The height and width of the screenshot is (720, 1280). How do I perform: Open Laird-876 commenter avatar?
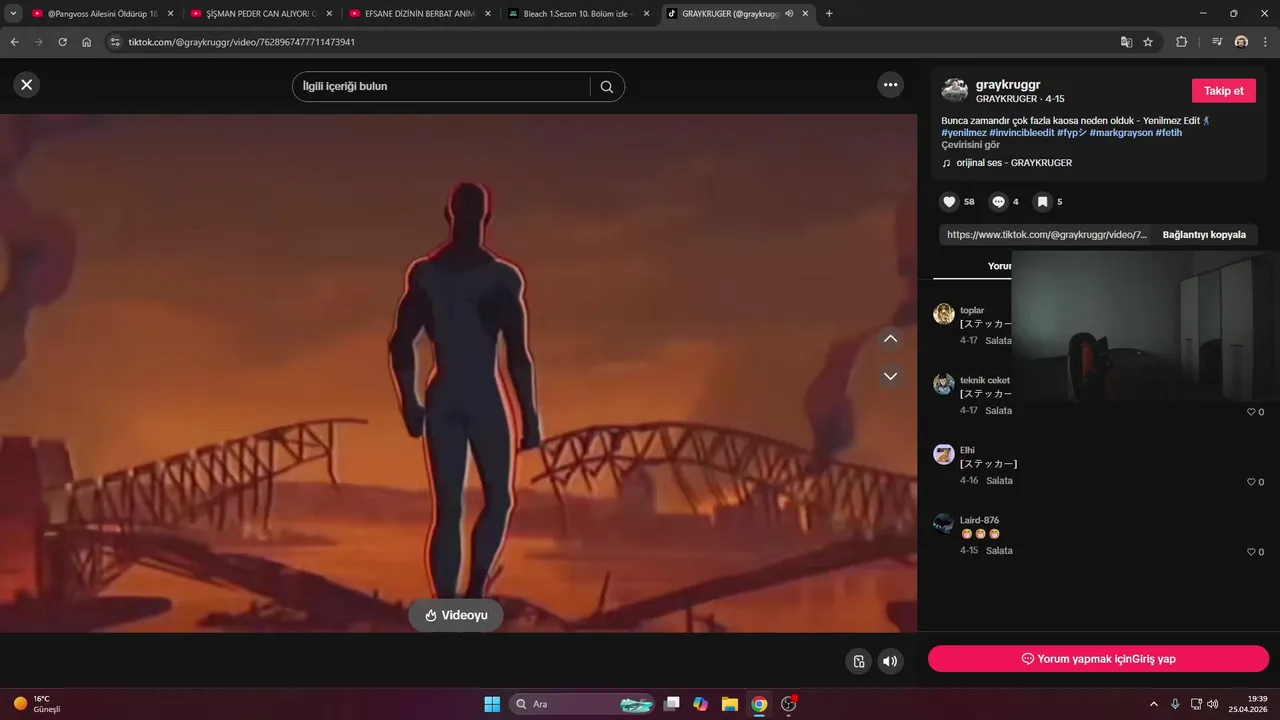point(944,524)
